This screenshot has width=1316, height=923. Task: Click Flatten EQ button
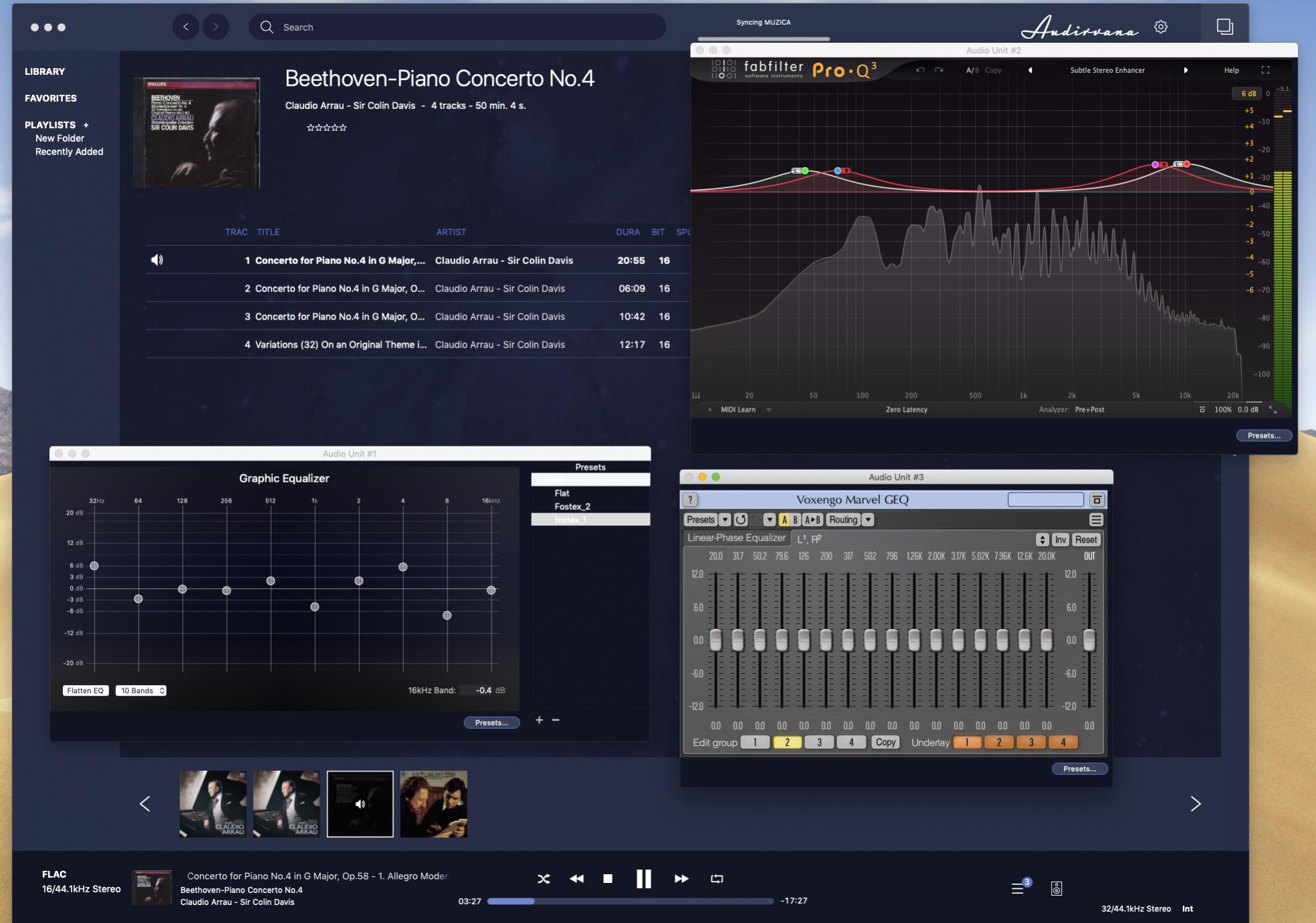(x=86, y=690)
